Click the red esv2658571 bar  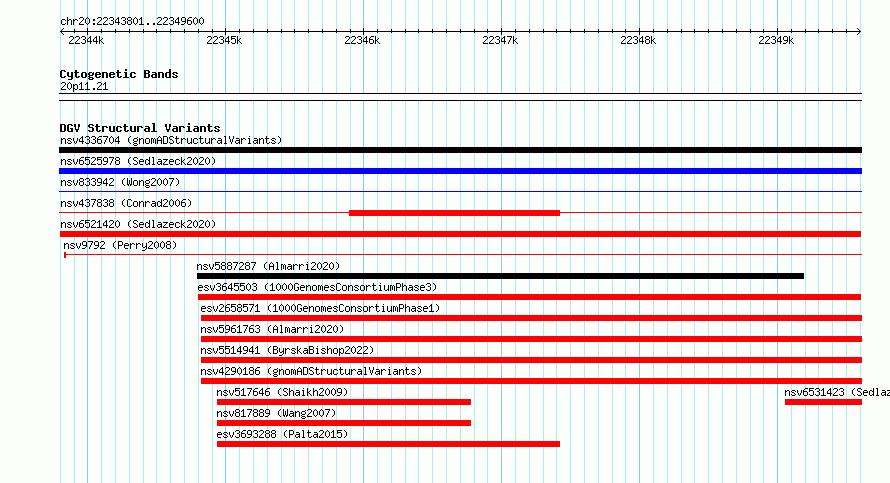(x=531, y=318)
